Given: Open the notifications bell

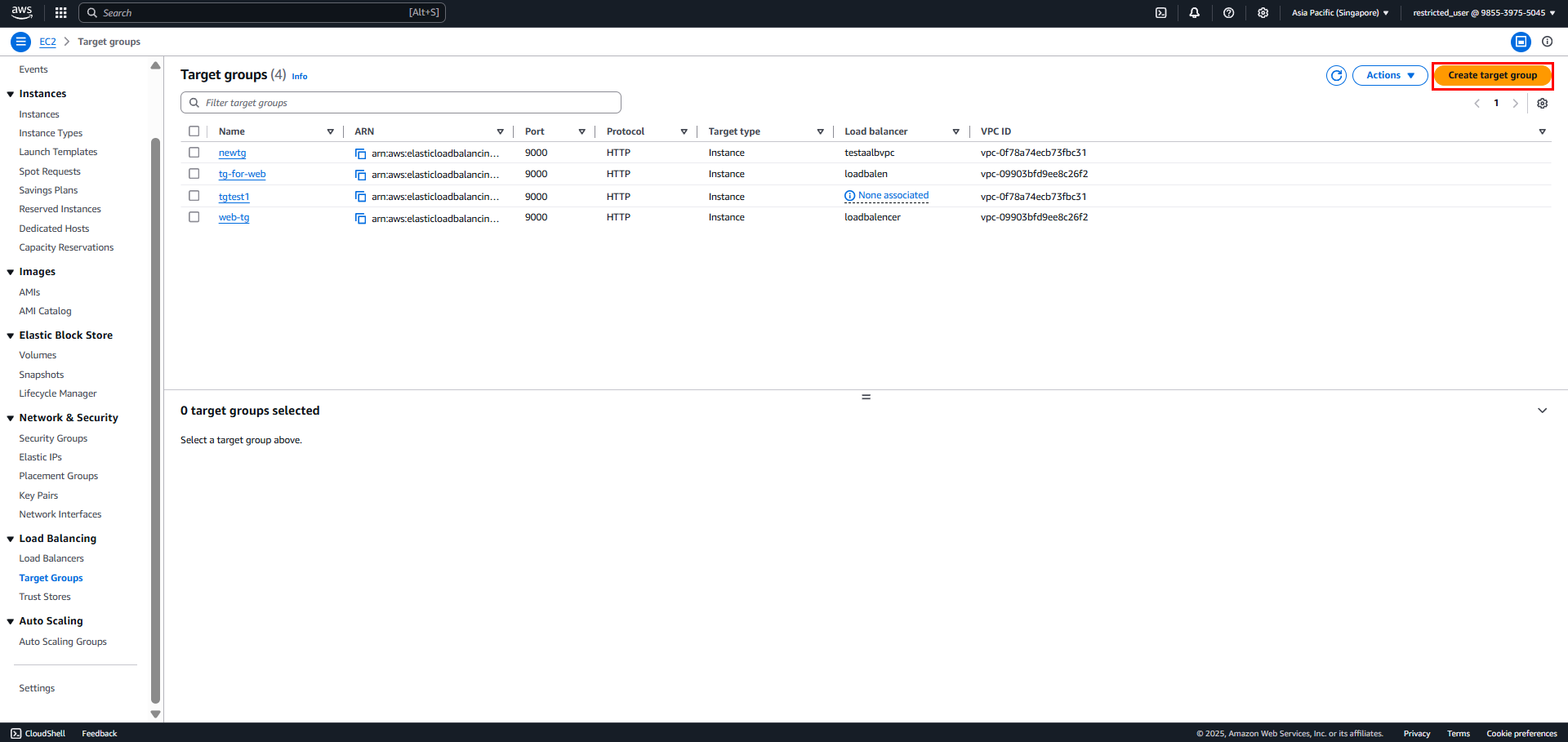Looking at the screenshot, I should pos(1194,13).
